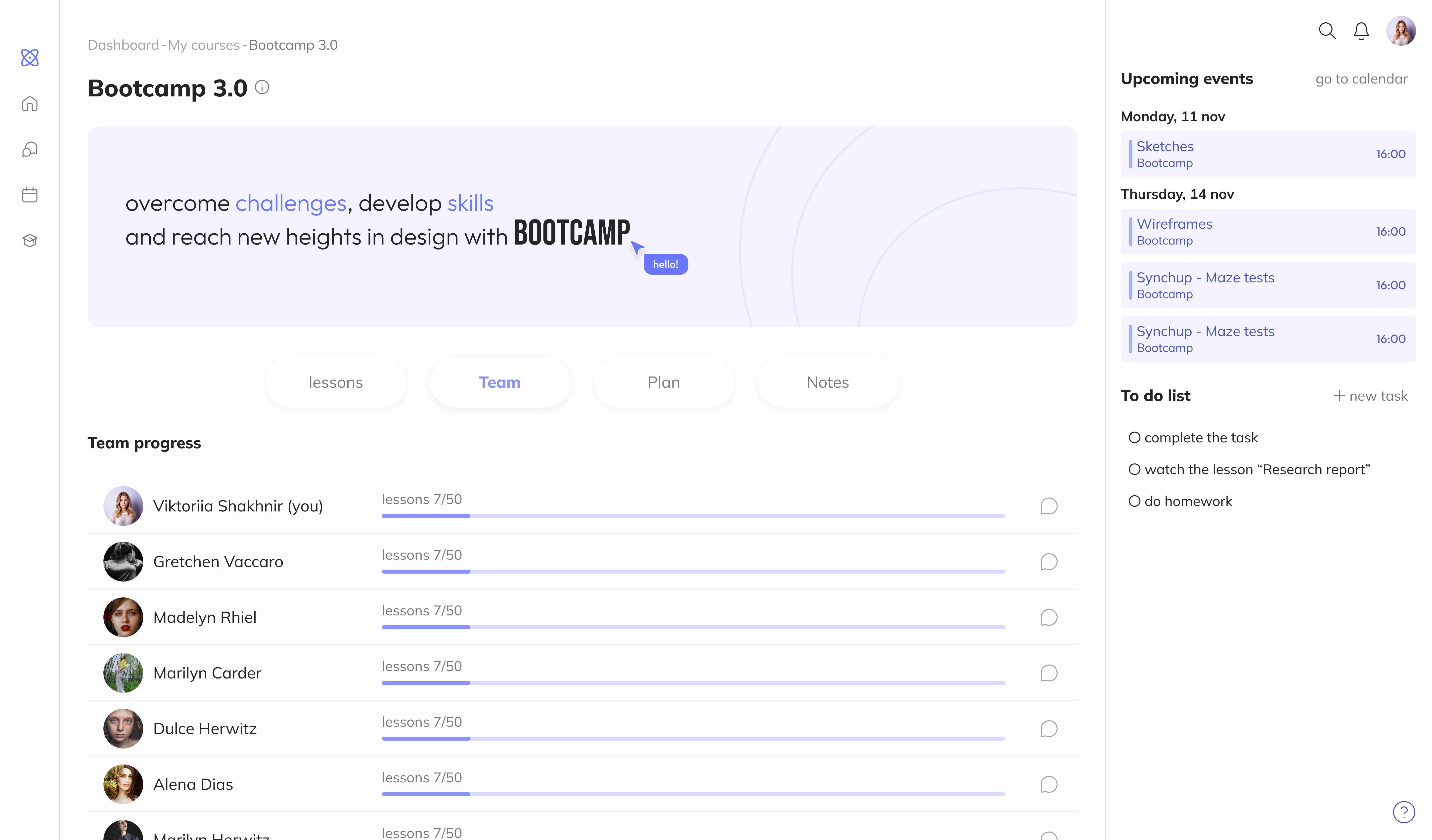Click the info icon beside Bootcamp 3.0
Viewport: 1432px width, 840px height.
(x=262, y=87)
